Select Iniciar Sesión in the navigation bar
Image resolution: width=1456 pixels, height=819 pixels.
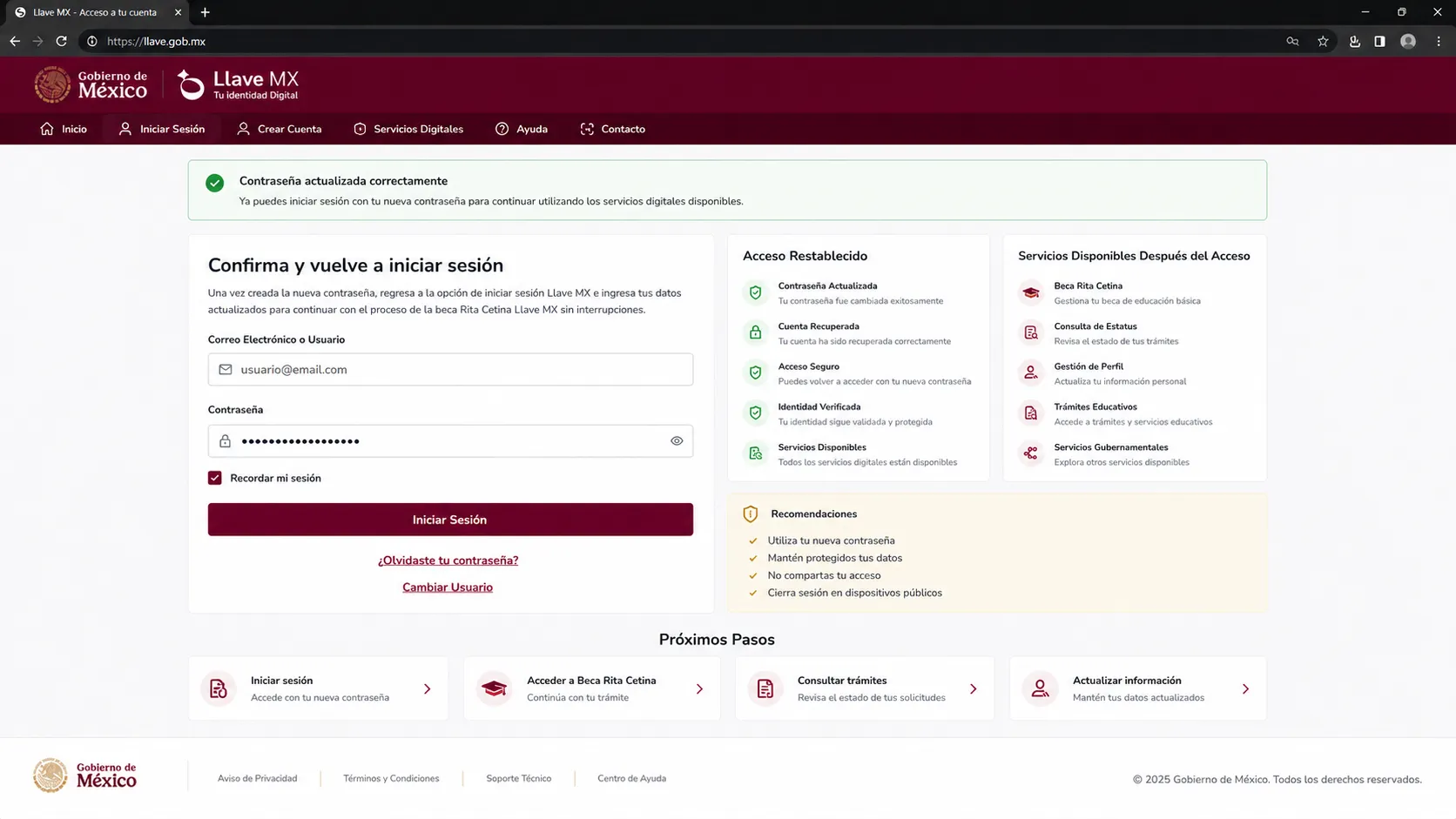pos(162,129)
